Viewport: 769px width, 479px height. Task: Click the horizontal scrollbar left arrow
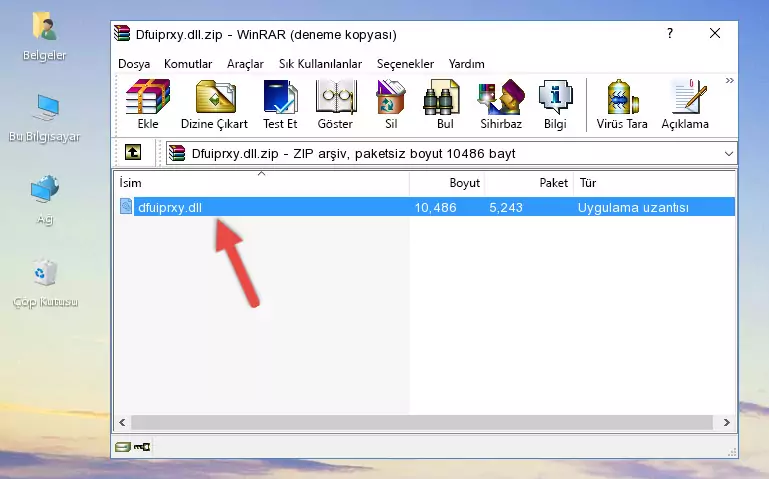(x=123, y=422)
